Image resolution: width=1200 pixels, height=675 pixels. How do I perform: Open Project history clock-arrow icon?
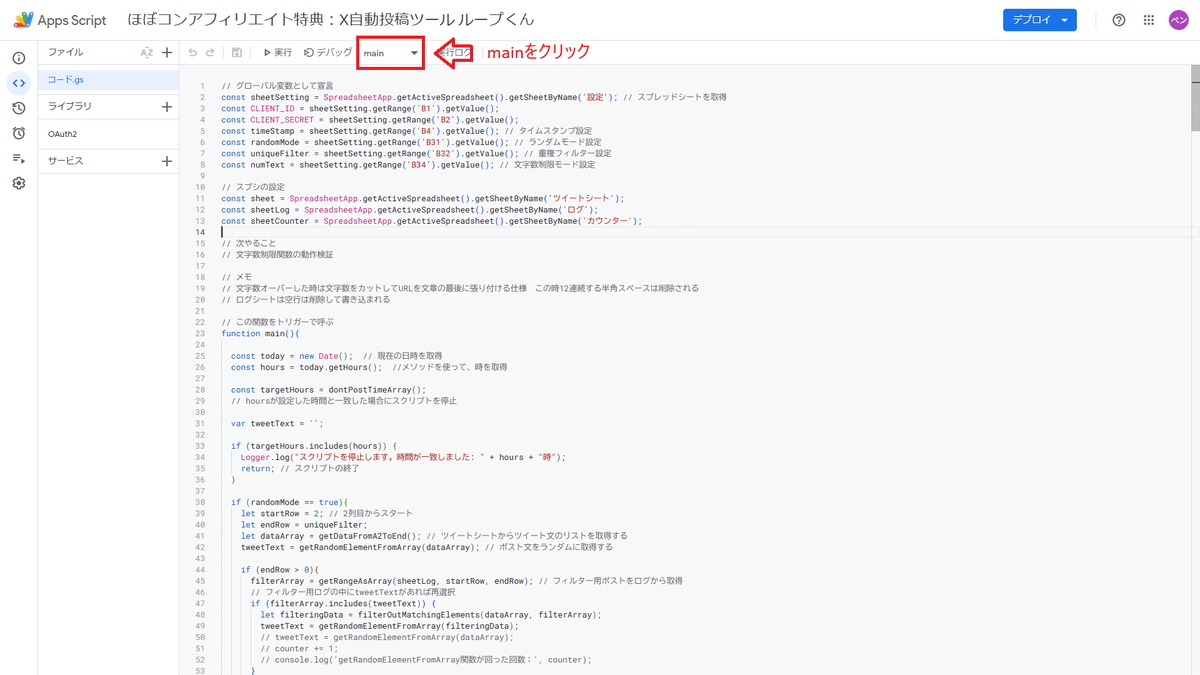(x=18, y=108)
